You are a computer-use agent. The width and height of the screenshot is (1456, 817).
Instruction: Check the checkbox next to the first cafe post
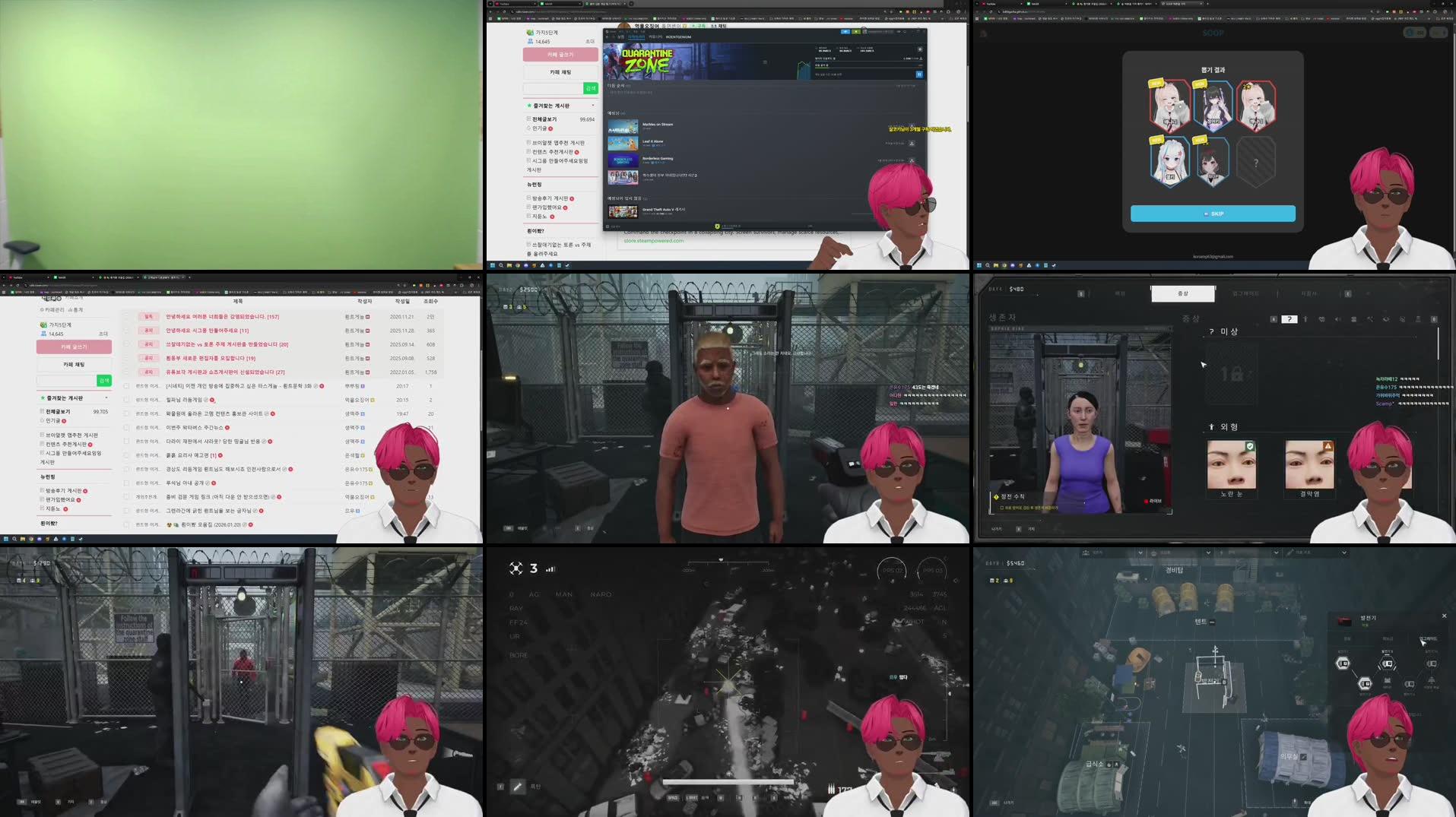point(126,317)
